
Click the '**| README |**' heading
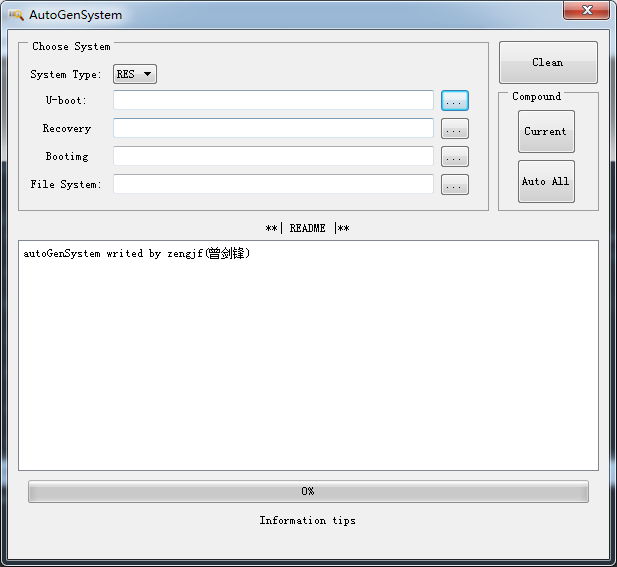click(307, 228)
